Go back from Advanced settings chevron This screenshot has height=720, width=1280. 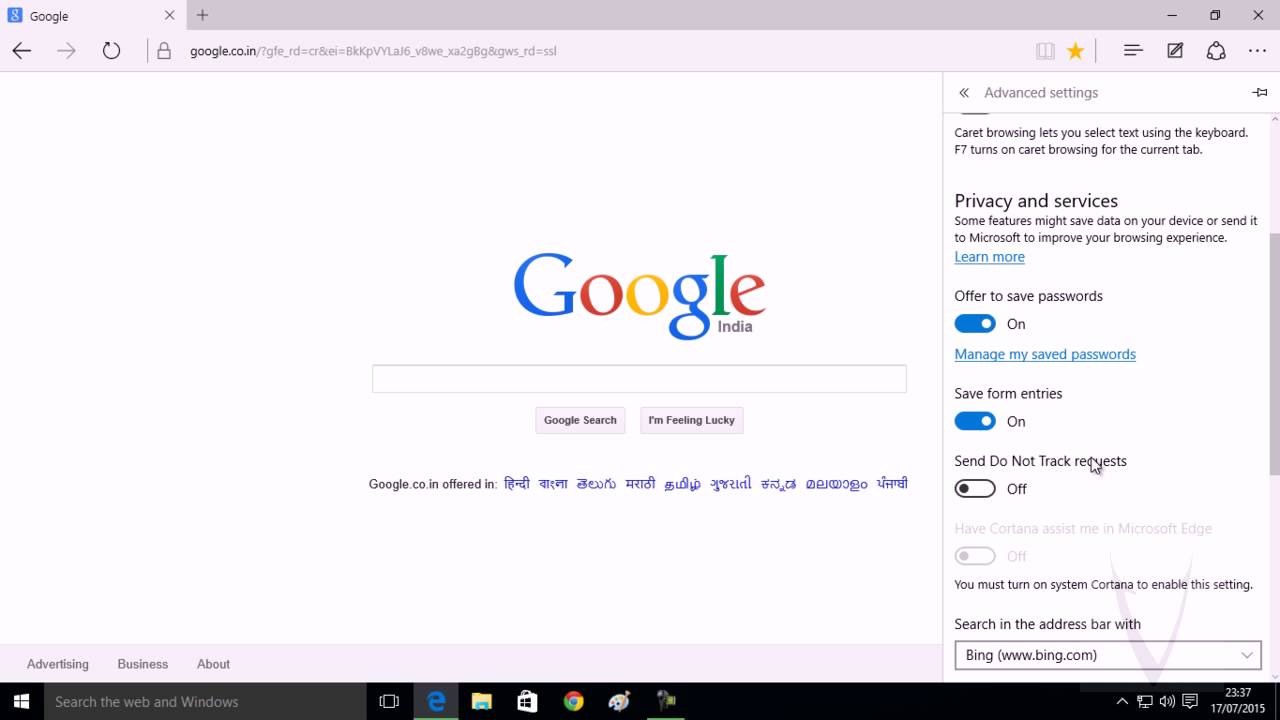pyautogui.click(x=964, y=93)
